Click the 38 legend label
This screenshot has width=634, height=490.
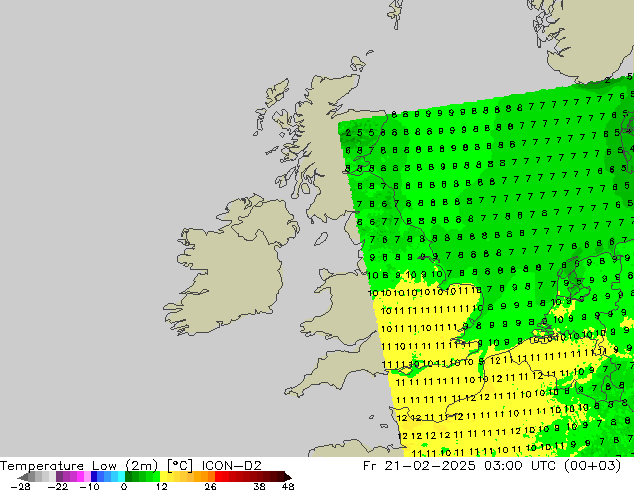click(259, 486)
